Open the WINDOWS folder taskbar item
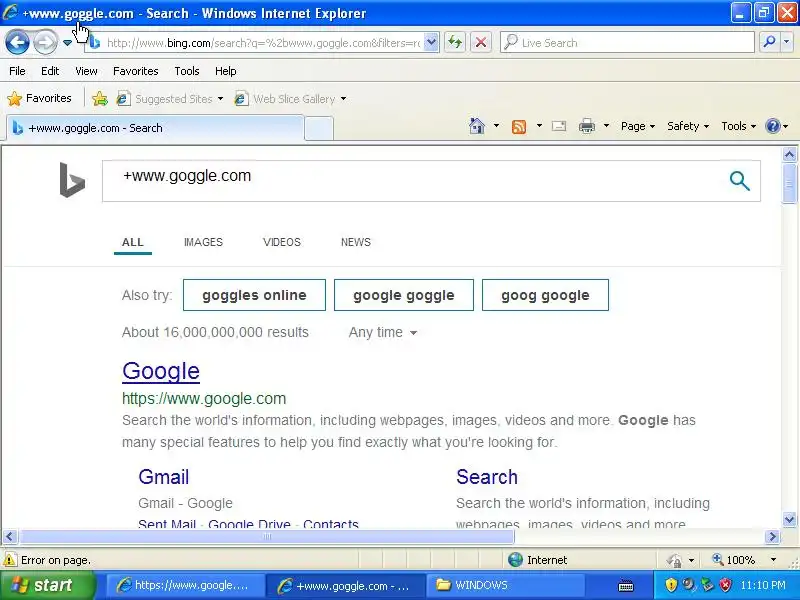The image size is (800, 600). point(505,586)
